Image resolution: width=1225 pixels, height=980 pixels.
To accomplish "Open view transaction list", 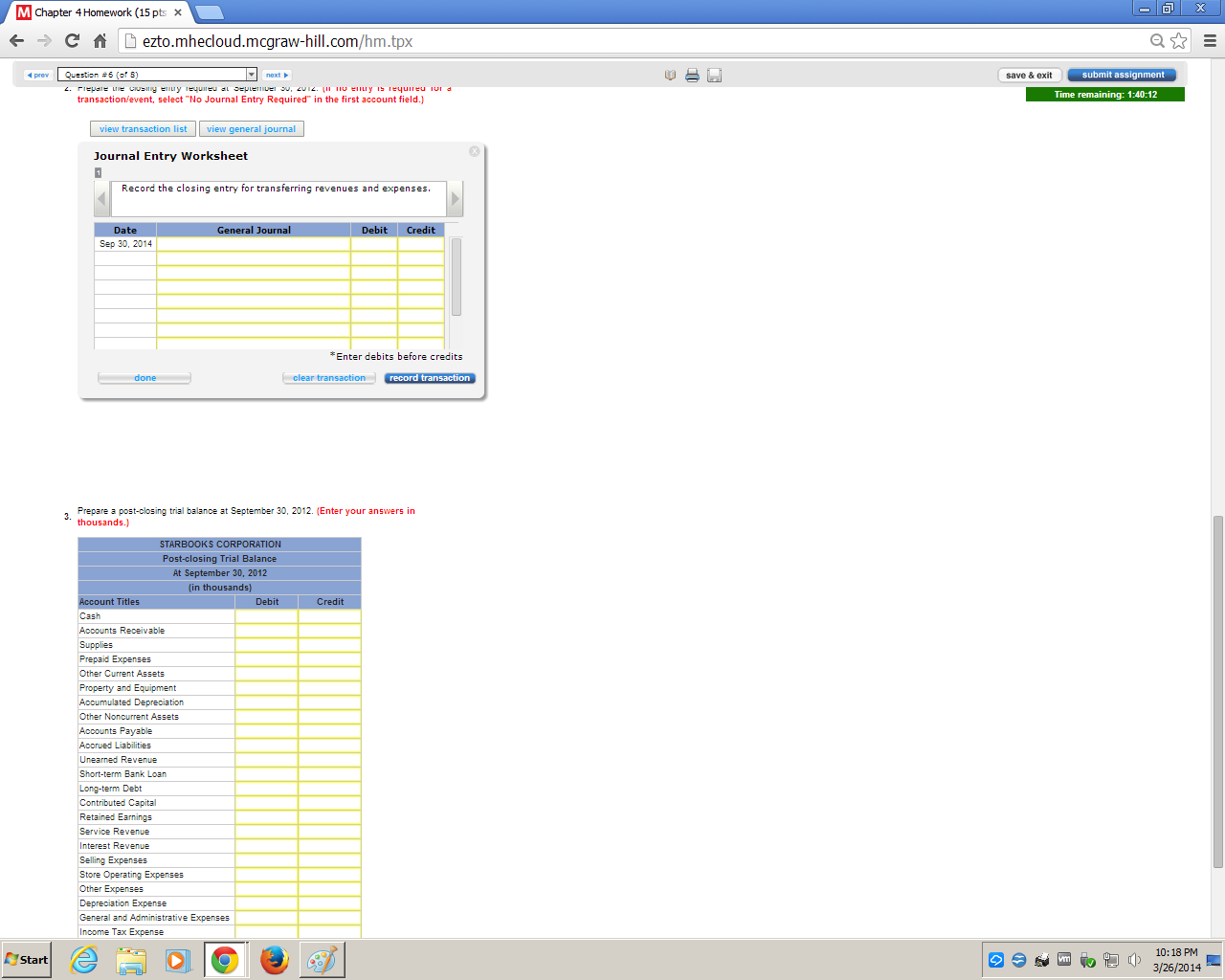I will [143, 129].
